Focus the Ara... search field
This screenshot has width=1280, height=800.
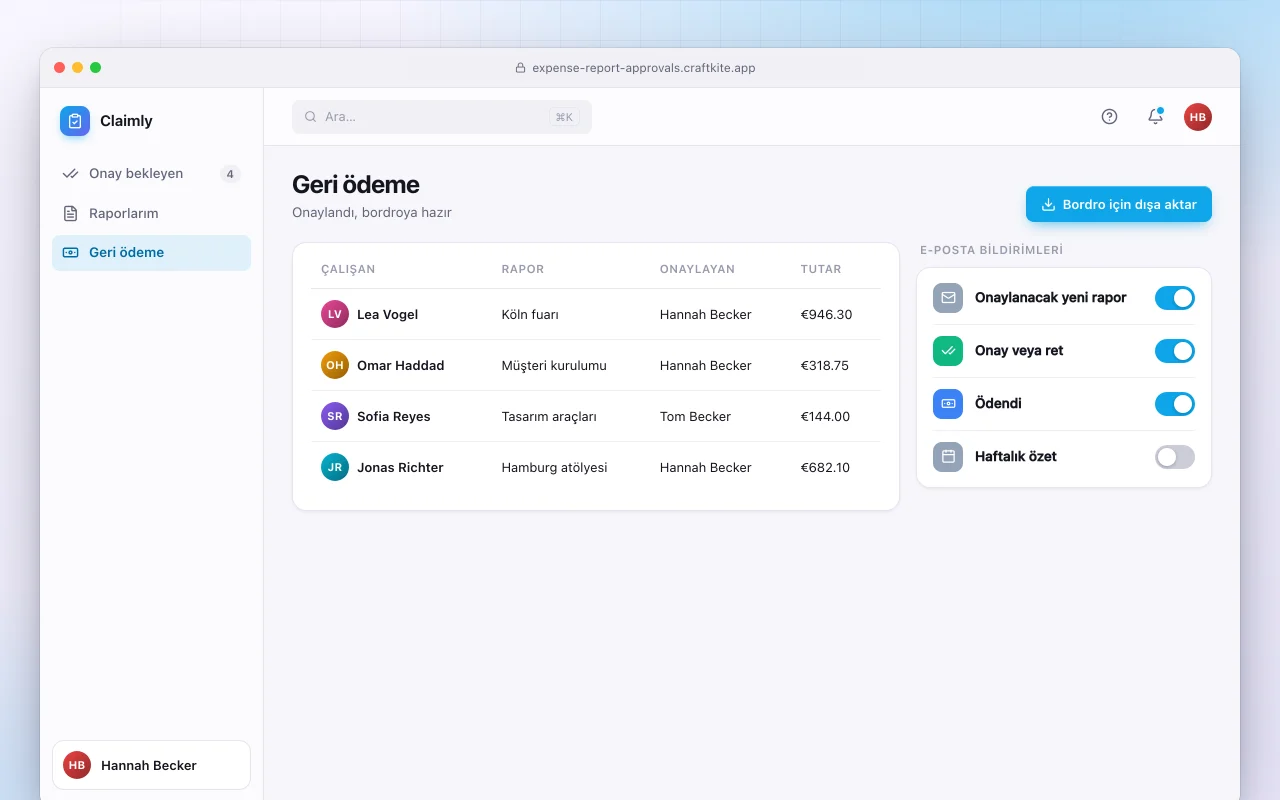(x=442, y=117)
